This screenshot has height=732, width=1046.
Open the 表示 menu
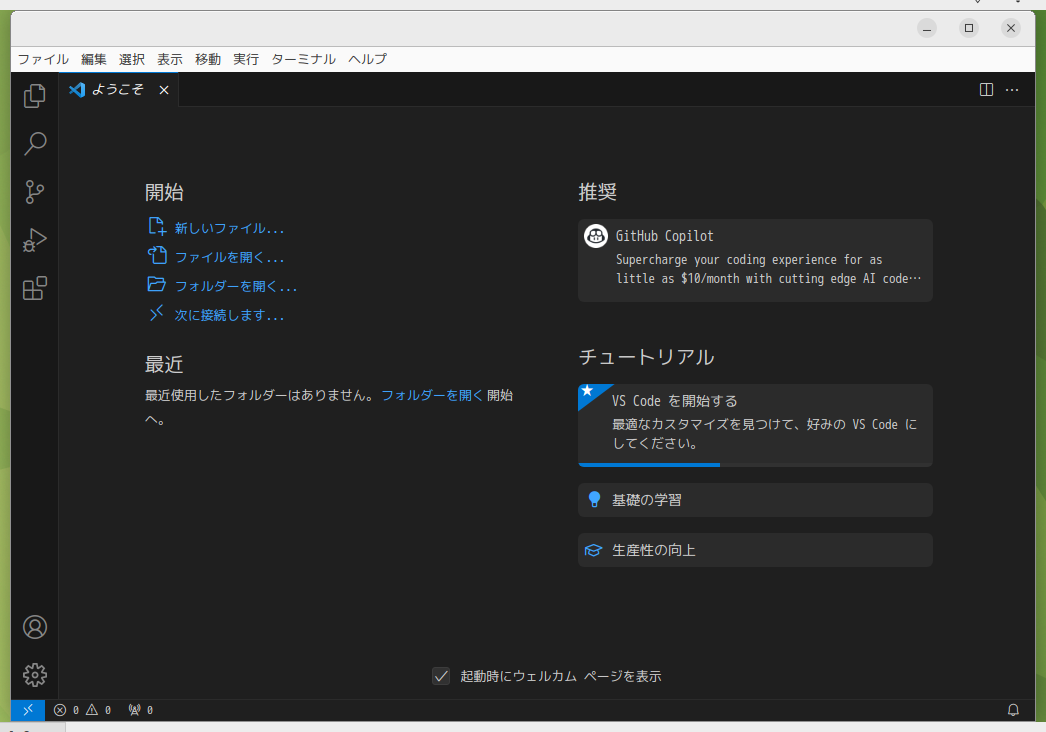[x=169, y=59]
